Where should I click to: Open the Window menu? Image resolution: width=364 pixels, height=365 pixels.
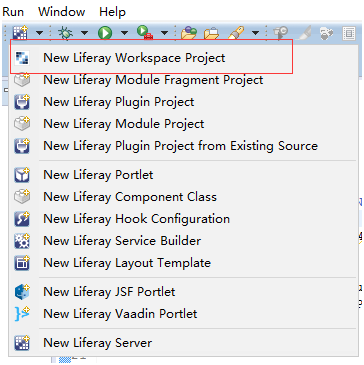pyautogui.click(x=62, y=12)
